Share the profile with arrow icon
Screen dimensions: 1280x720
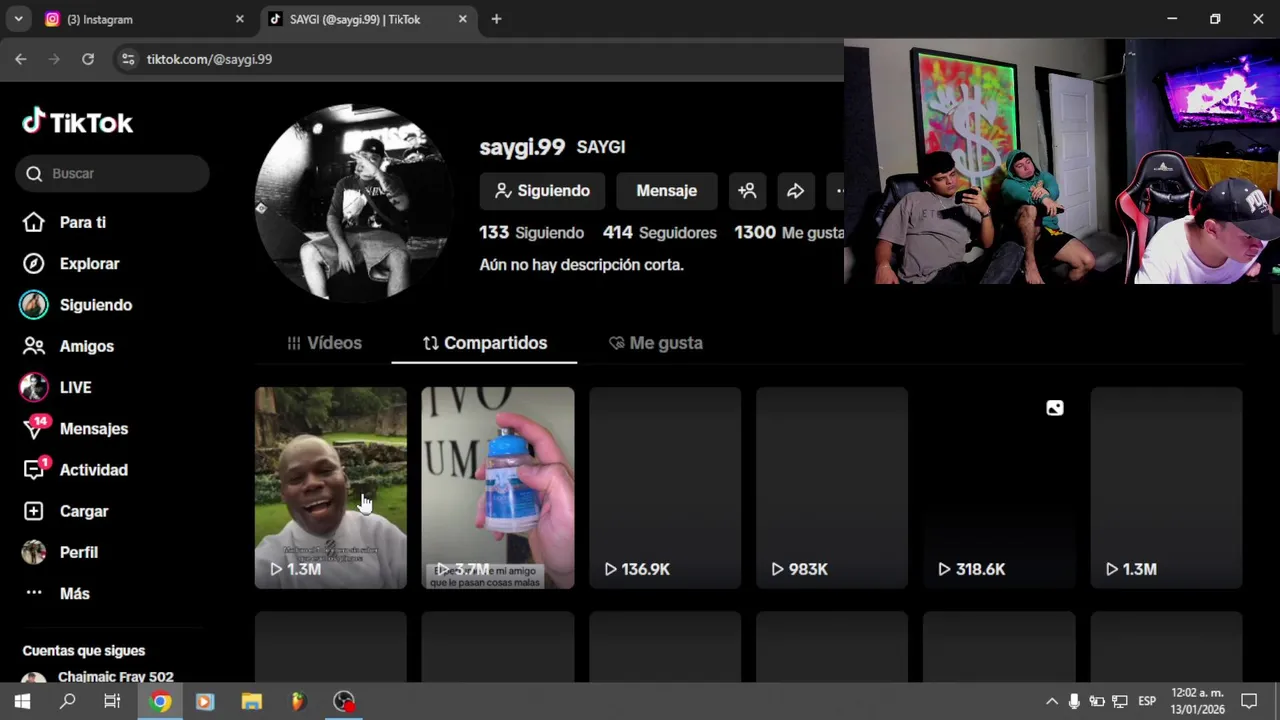click(795, 191)
